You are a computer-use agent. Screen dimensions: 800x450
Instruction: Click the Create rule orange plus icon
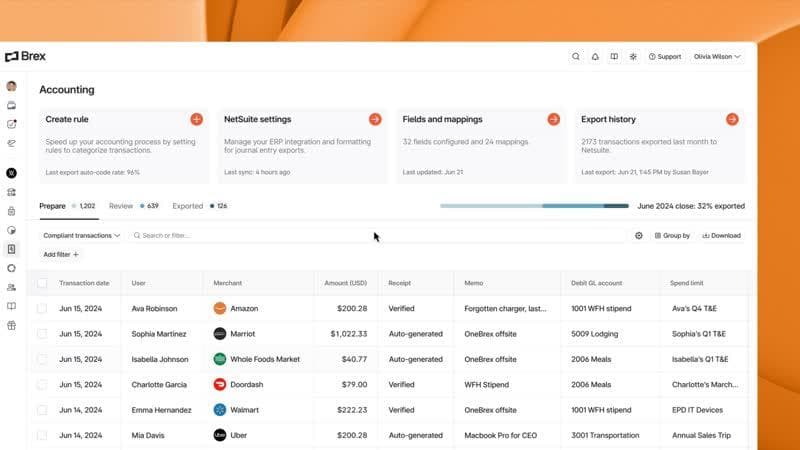pos(196,119)
